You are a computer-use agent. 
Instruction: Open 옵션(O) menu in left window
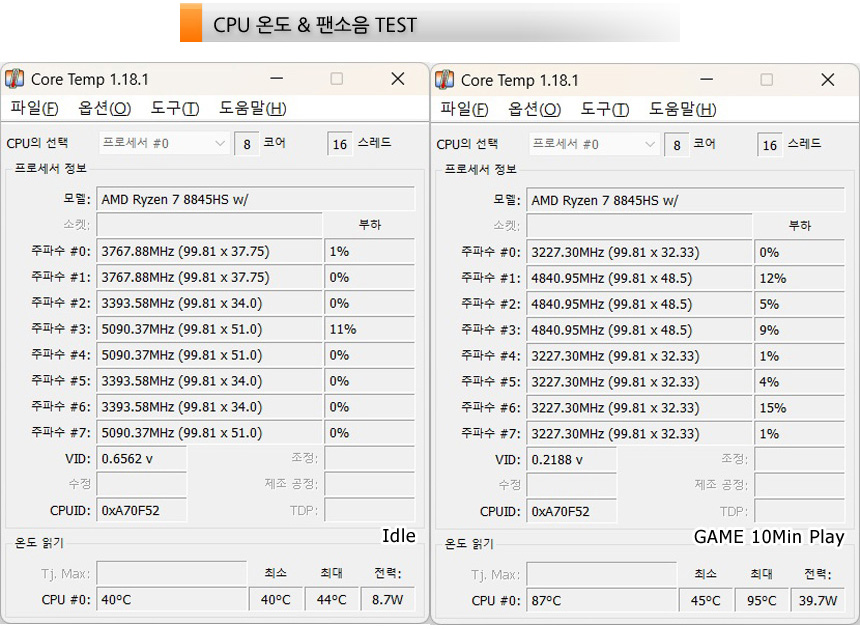(x=104, y=108)
